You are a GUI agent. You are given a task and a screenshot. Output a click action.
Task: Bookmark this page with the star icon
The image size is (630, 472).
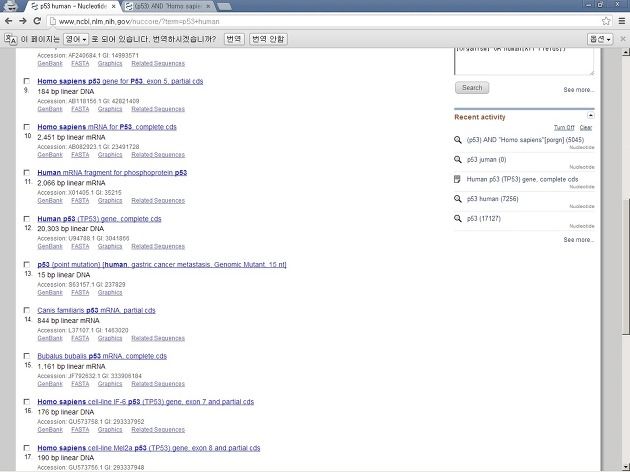606,21
